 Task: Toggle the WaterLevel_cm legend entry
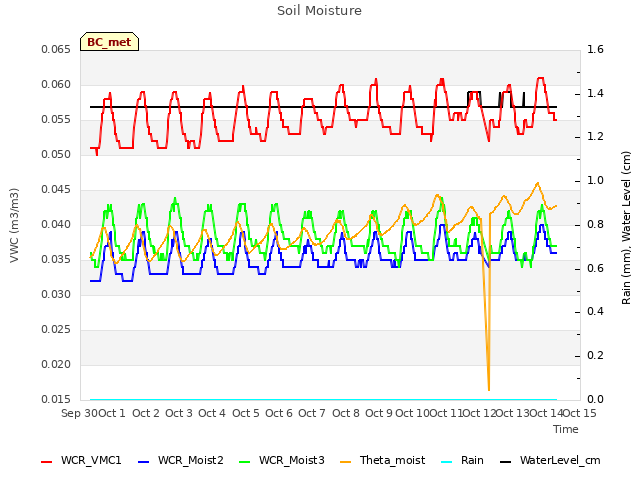550,460
